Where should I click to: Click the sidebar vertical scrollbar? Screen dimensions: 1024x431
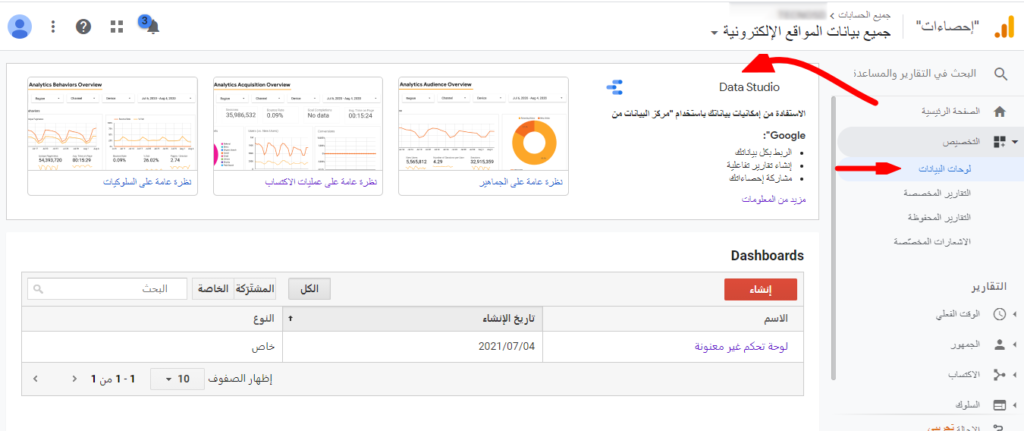pyautogui.click(x=833, y=238)
